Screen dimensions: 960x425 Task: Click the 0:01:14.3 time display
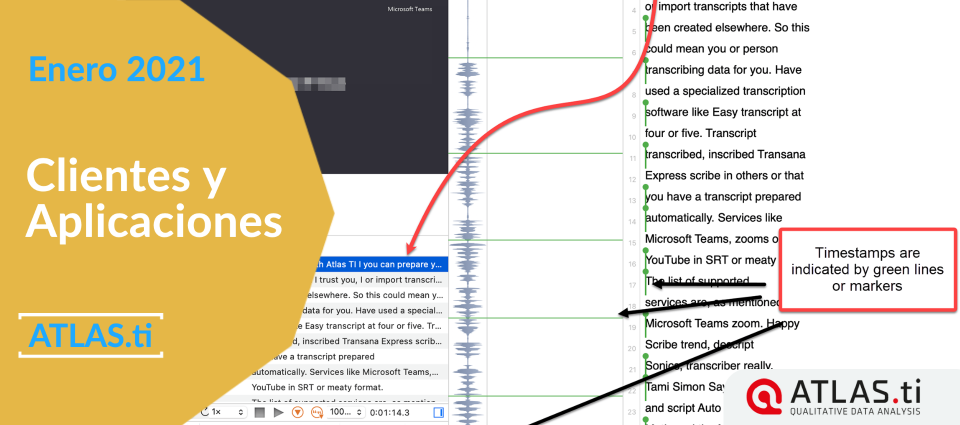390,413
